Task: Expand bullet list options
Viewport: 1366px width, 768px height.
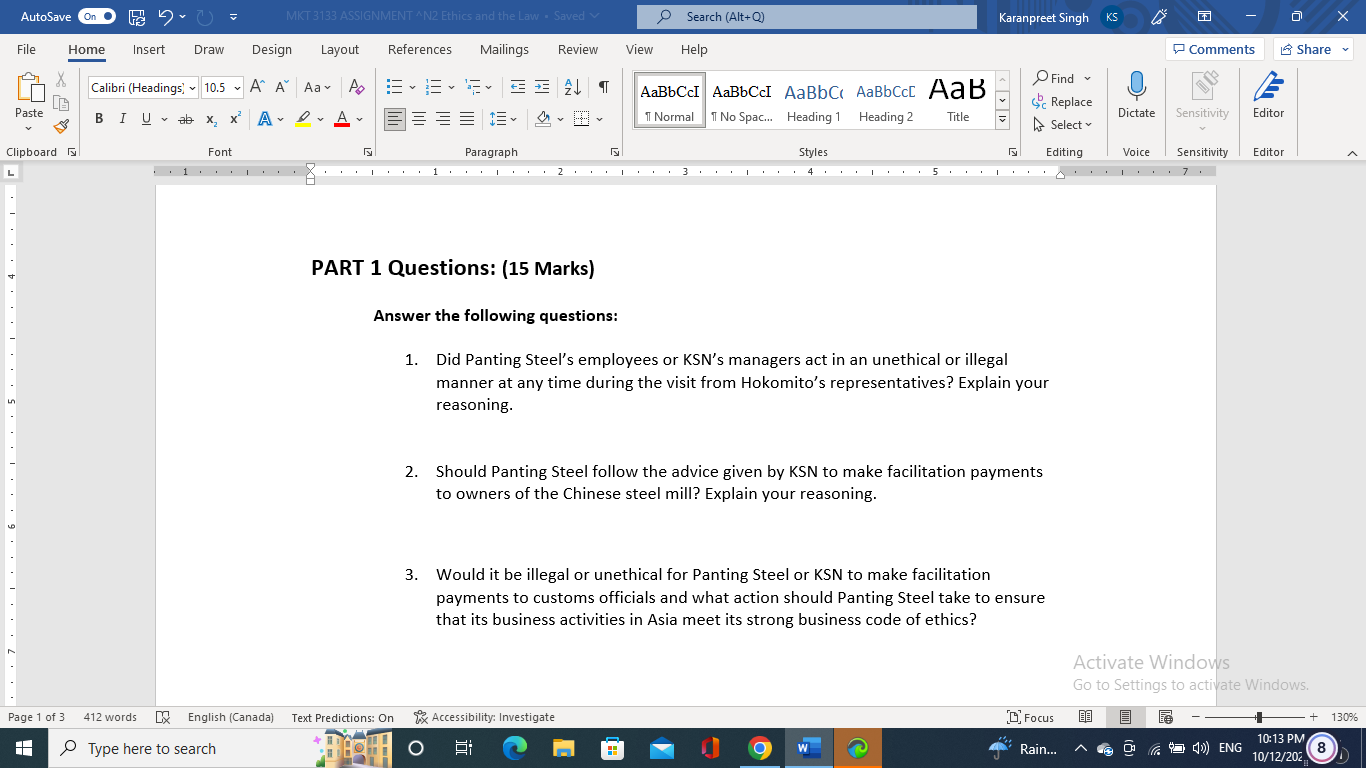Action: [x=412, y=87]
